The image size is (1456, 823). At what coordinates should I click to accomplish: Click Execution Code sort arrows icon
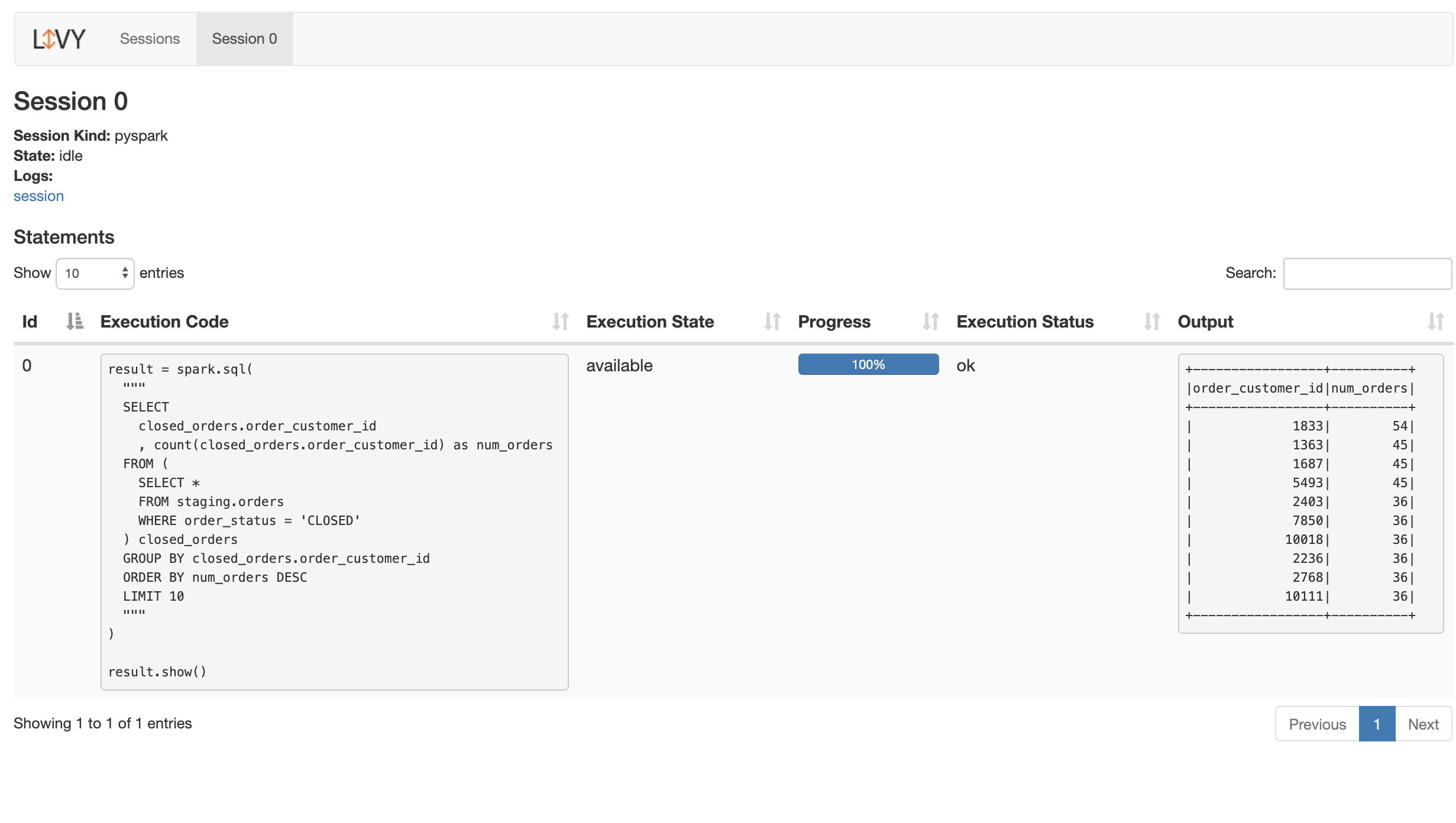coord(560,322)
